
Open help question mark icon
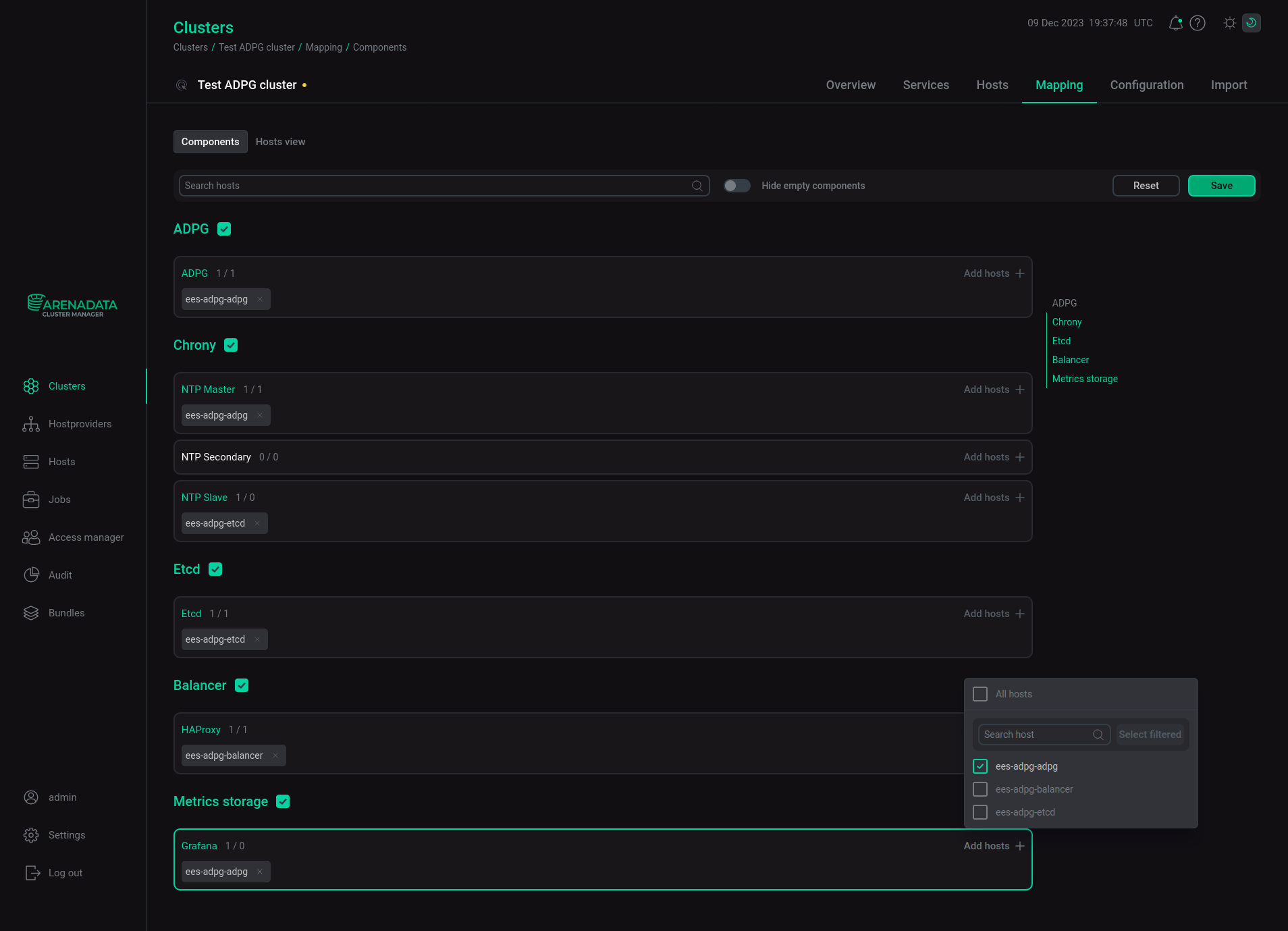coord(1198,23)
